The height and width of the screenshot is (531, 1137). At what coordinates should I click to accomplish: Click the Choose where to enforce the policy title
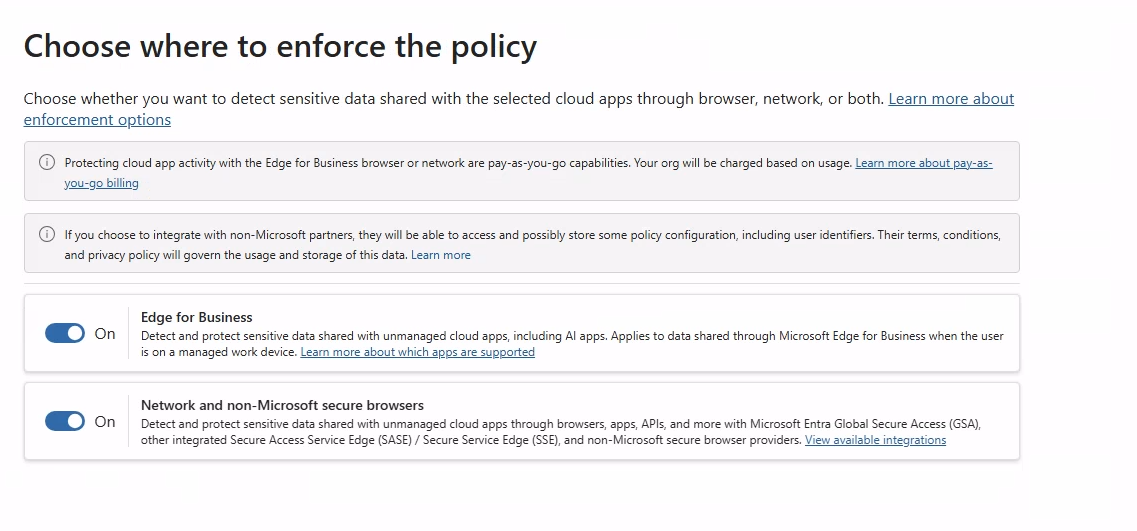[x=281, y=46]
